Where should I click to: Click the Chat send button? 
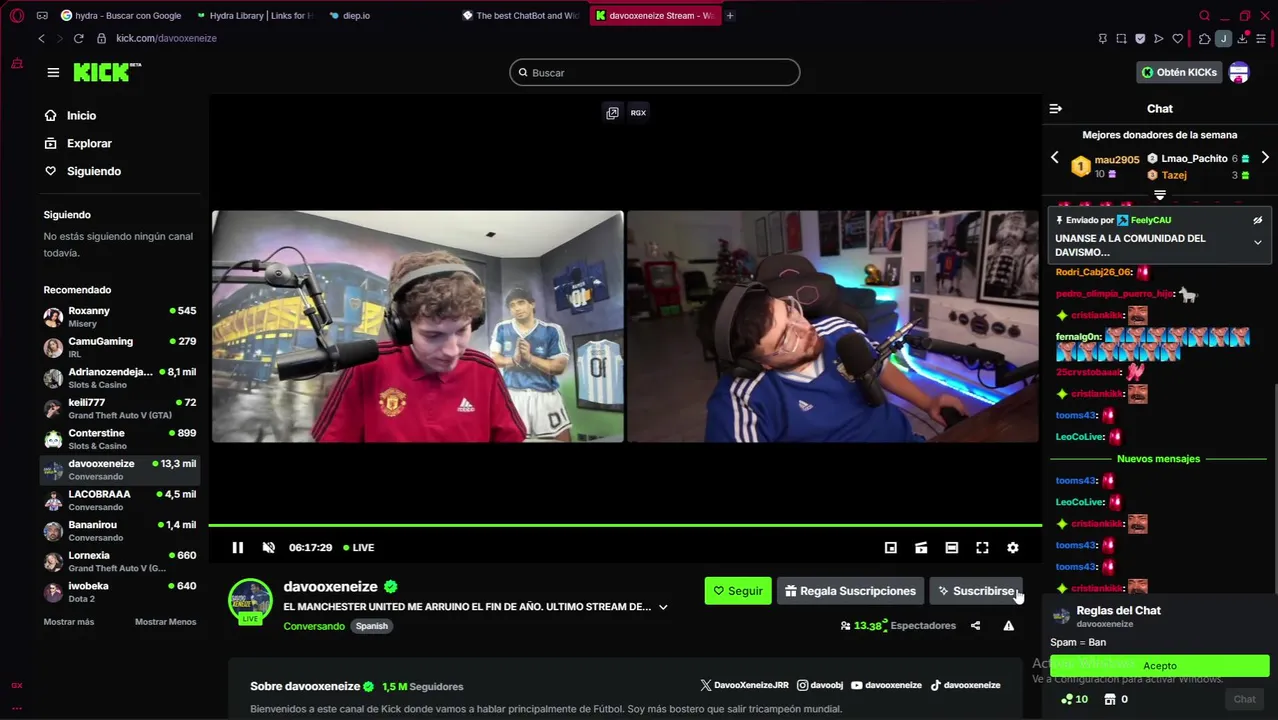coord(1244,700)
